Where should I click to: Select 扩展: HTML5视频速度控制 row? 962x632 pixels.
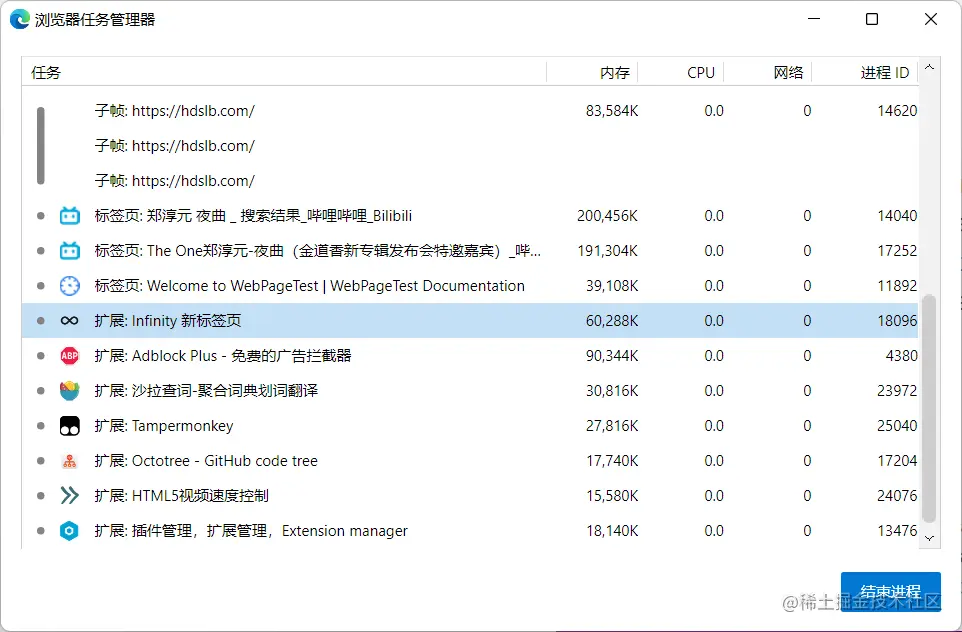(x=470, y=496)
